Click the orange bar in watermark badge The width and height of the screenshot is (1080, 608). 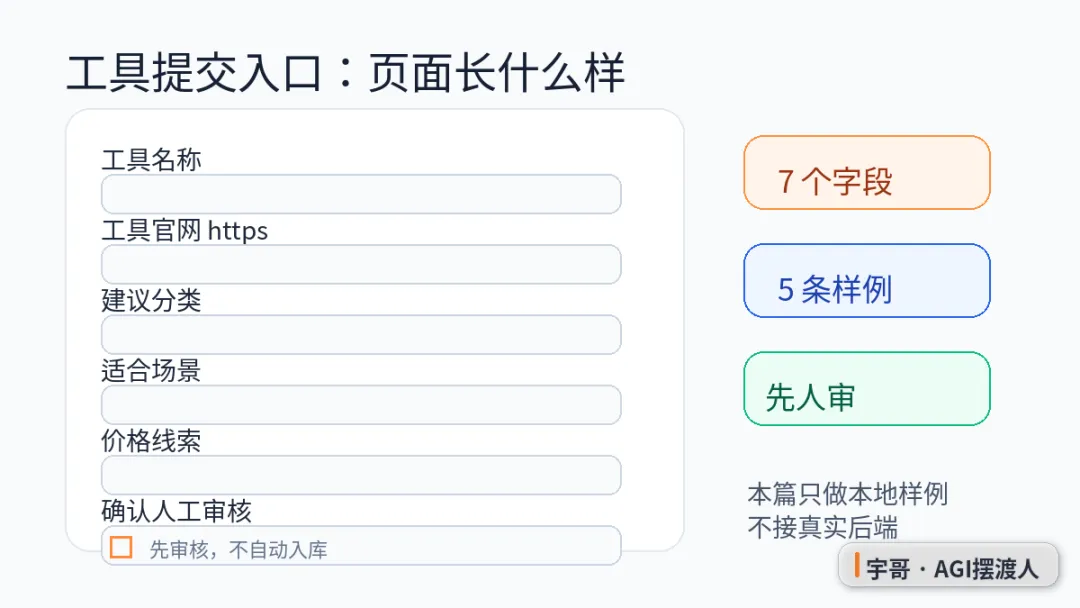tap(857, 565)
